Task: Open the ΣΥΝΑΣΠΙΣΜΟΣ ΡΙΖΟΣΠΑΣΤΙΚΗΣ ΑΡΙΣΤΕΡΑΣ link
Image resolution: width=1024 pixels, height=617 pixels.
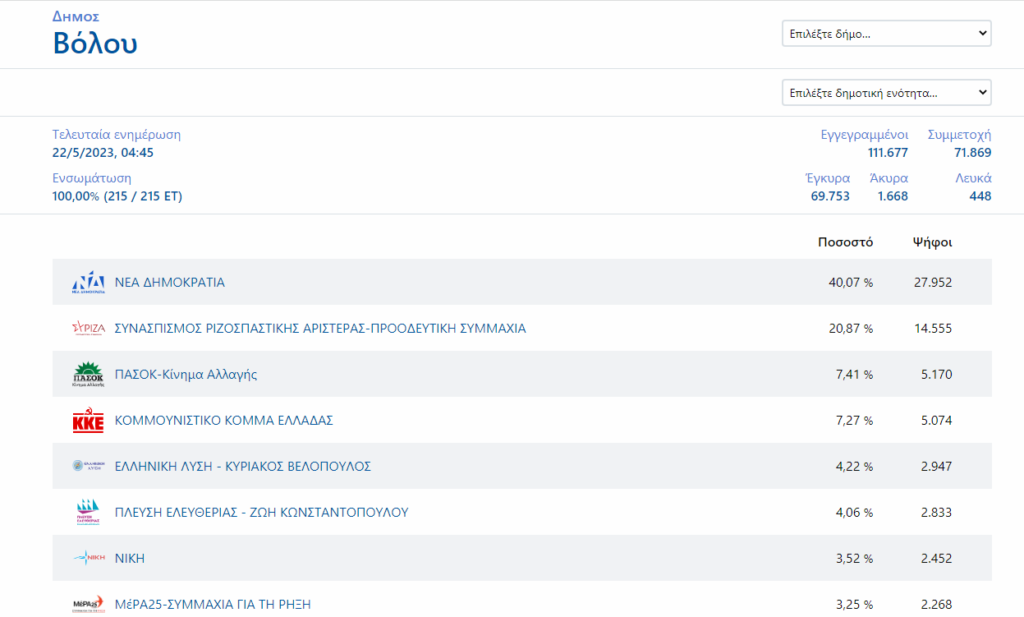Action: [x=320, y=328]
